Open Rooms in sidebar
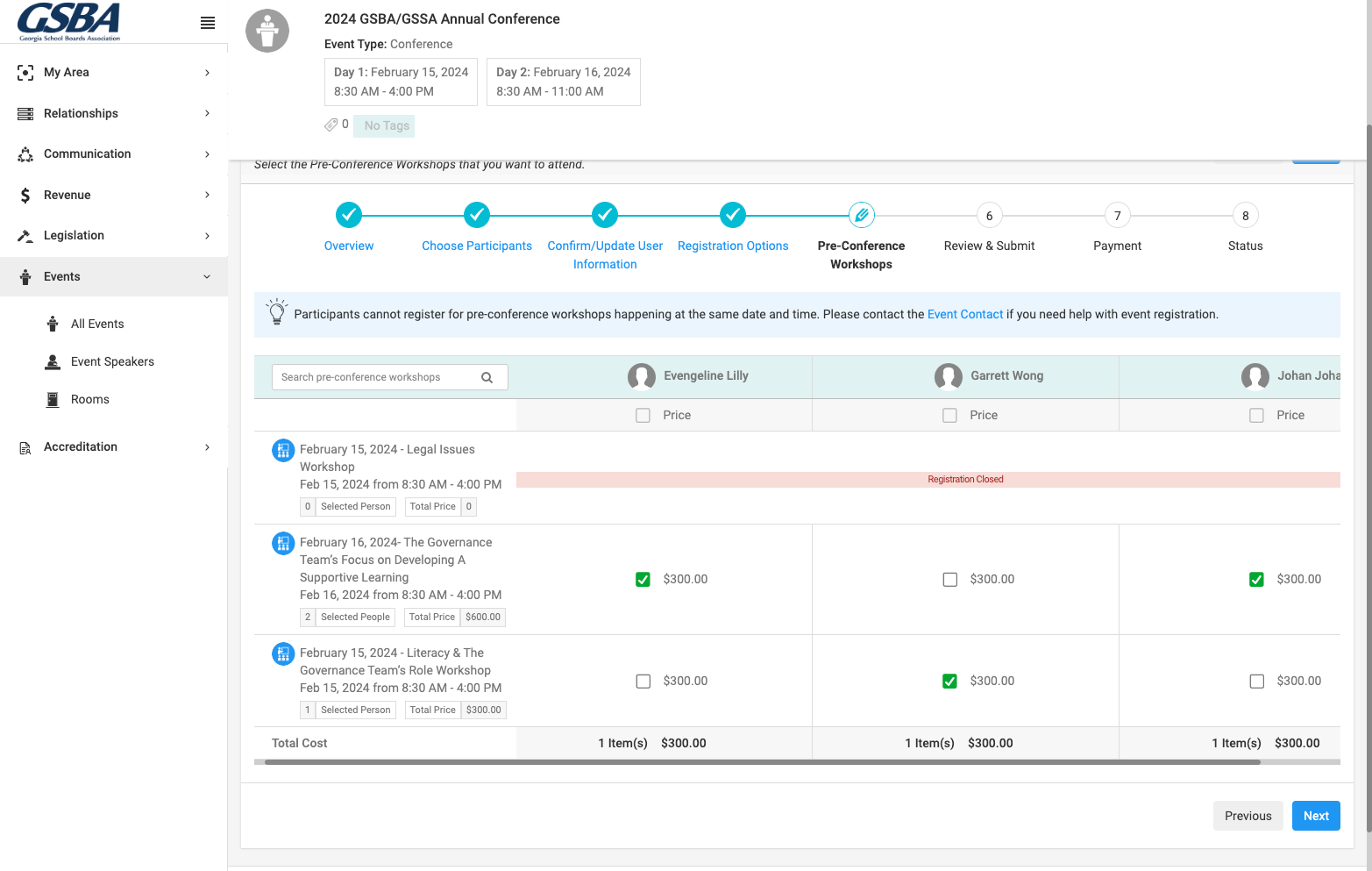Image resolution: width=1372 pixels, height=871 pixels. [90, 399]
